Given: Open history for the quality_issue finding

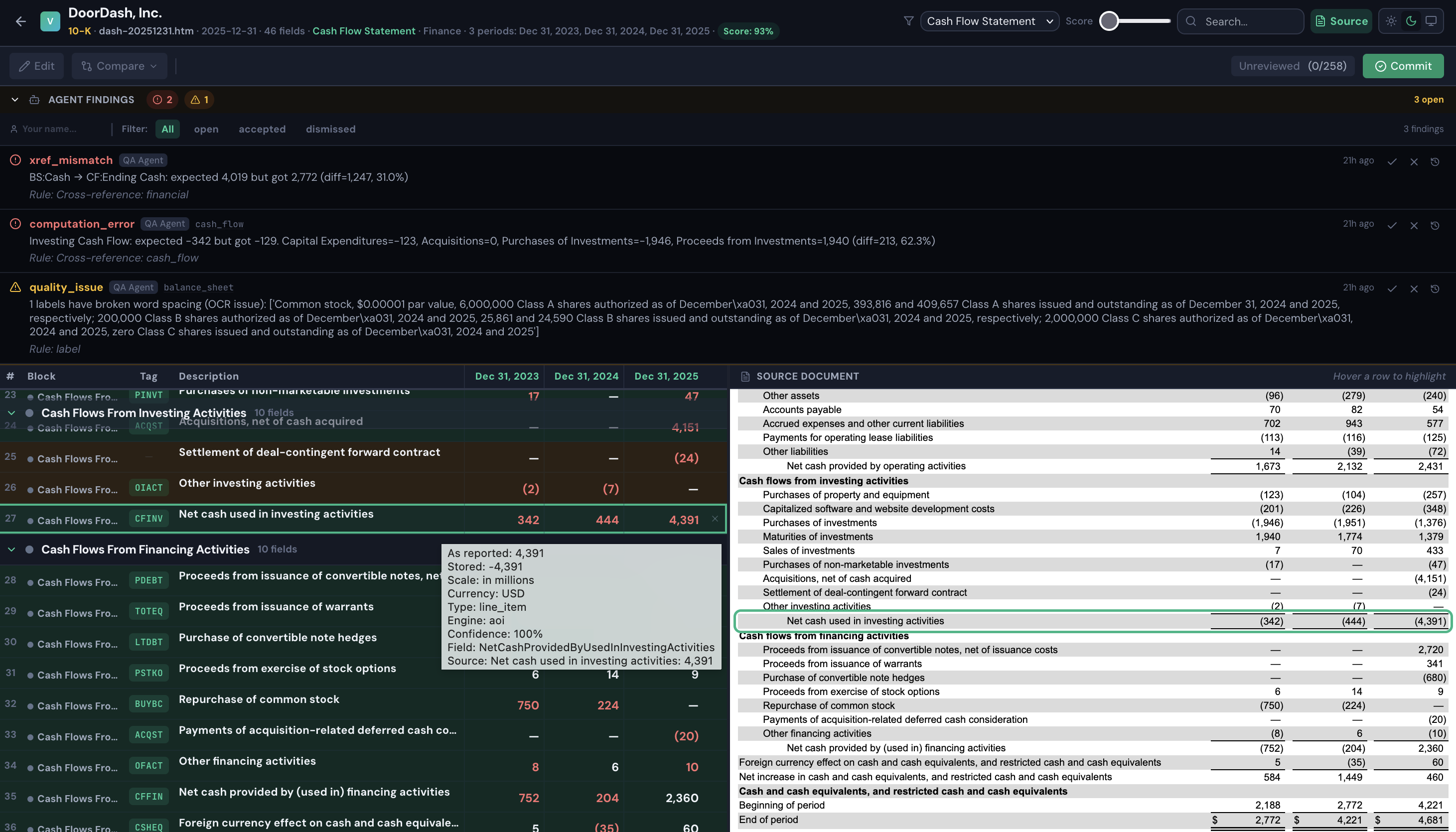Looking at the screenshot, I should pos(1435,288).
